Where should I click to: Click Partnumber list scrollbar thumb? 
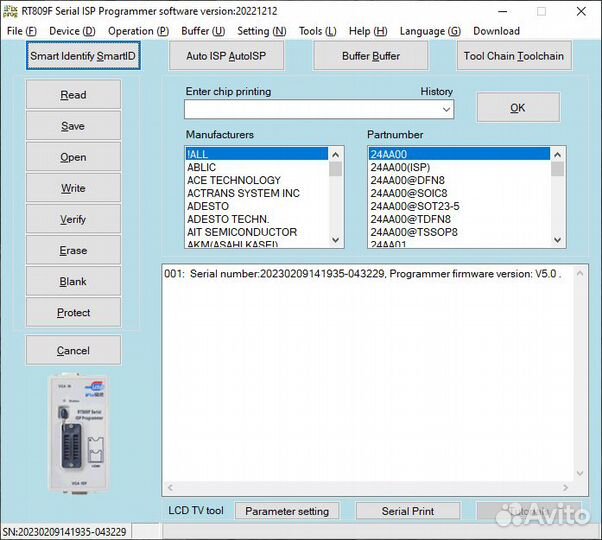tap(557, 169)
